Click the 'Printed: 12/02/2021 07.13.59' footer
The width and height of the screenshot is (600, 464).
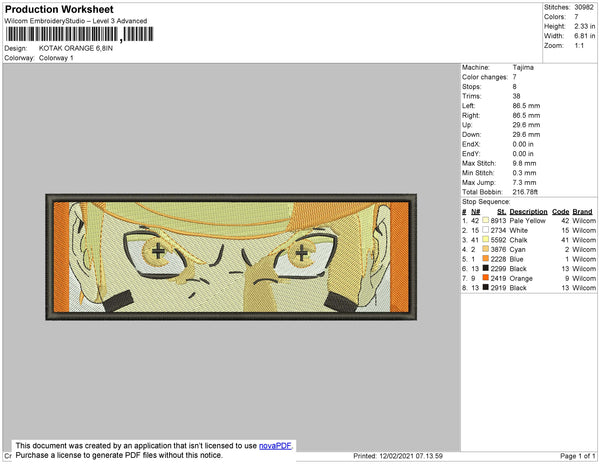[398, 456]
